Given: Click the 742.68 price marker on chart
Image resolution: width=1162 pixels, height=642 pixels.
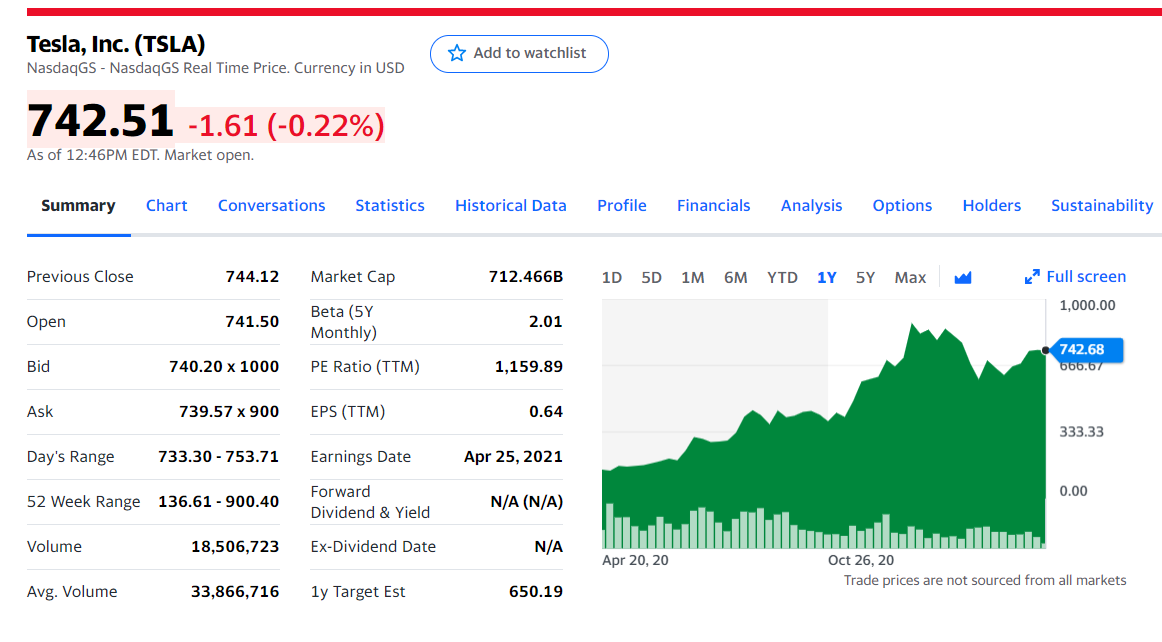Looking at the screenshot, I should (x=1086, y=349).
